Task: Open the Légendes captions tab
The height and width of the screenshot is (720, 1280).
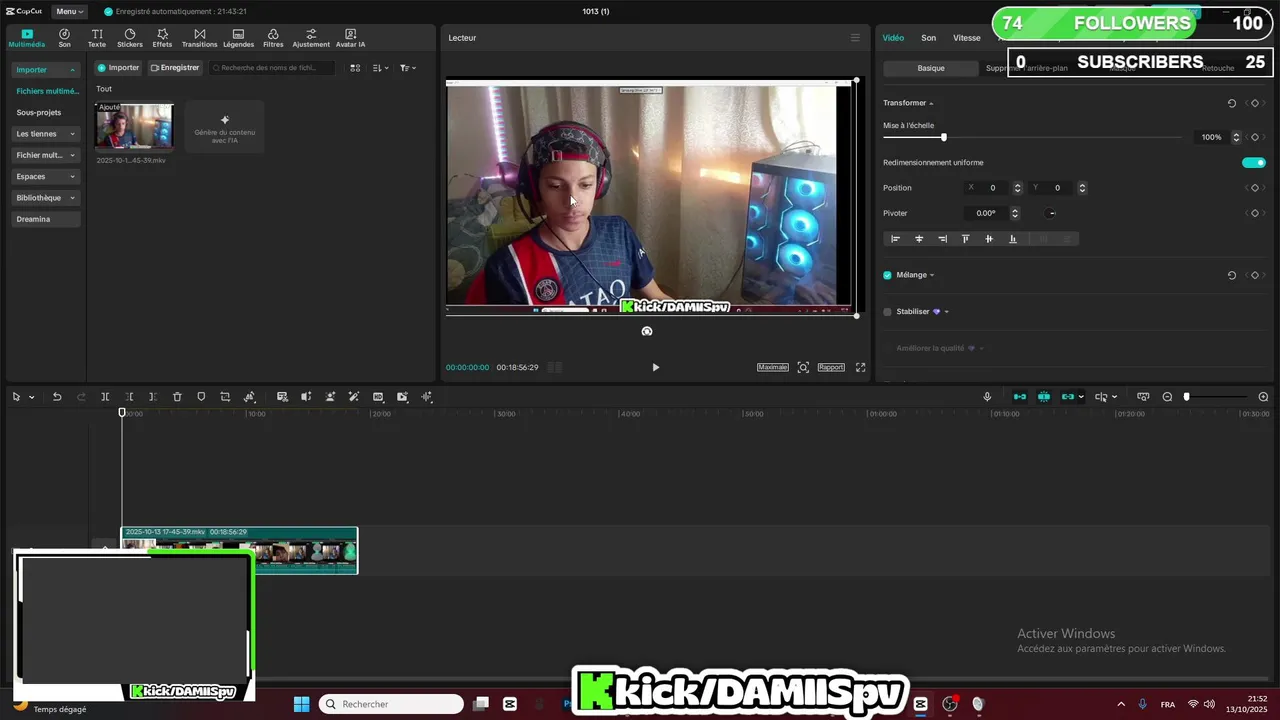Action: point(238,38)
